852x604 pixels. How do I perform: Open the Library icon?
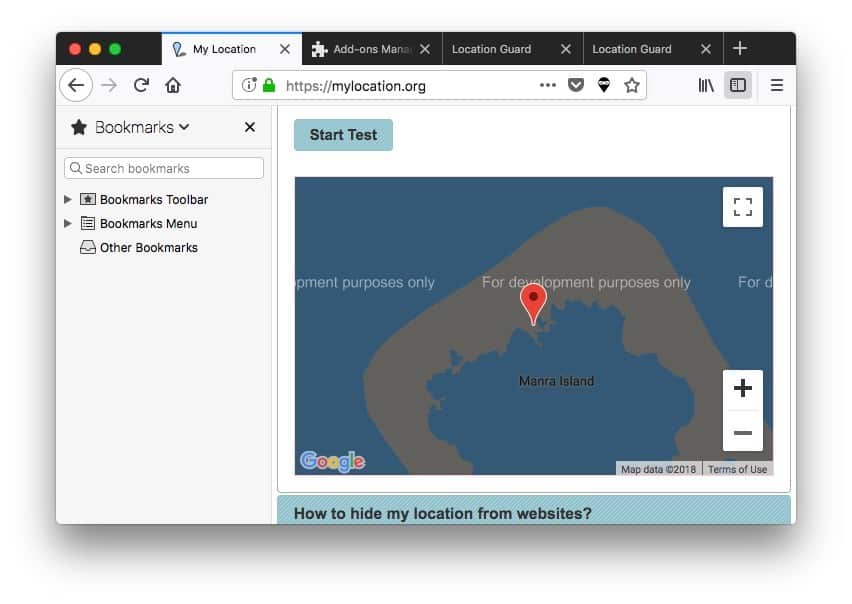(x=706, y=86)
